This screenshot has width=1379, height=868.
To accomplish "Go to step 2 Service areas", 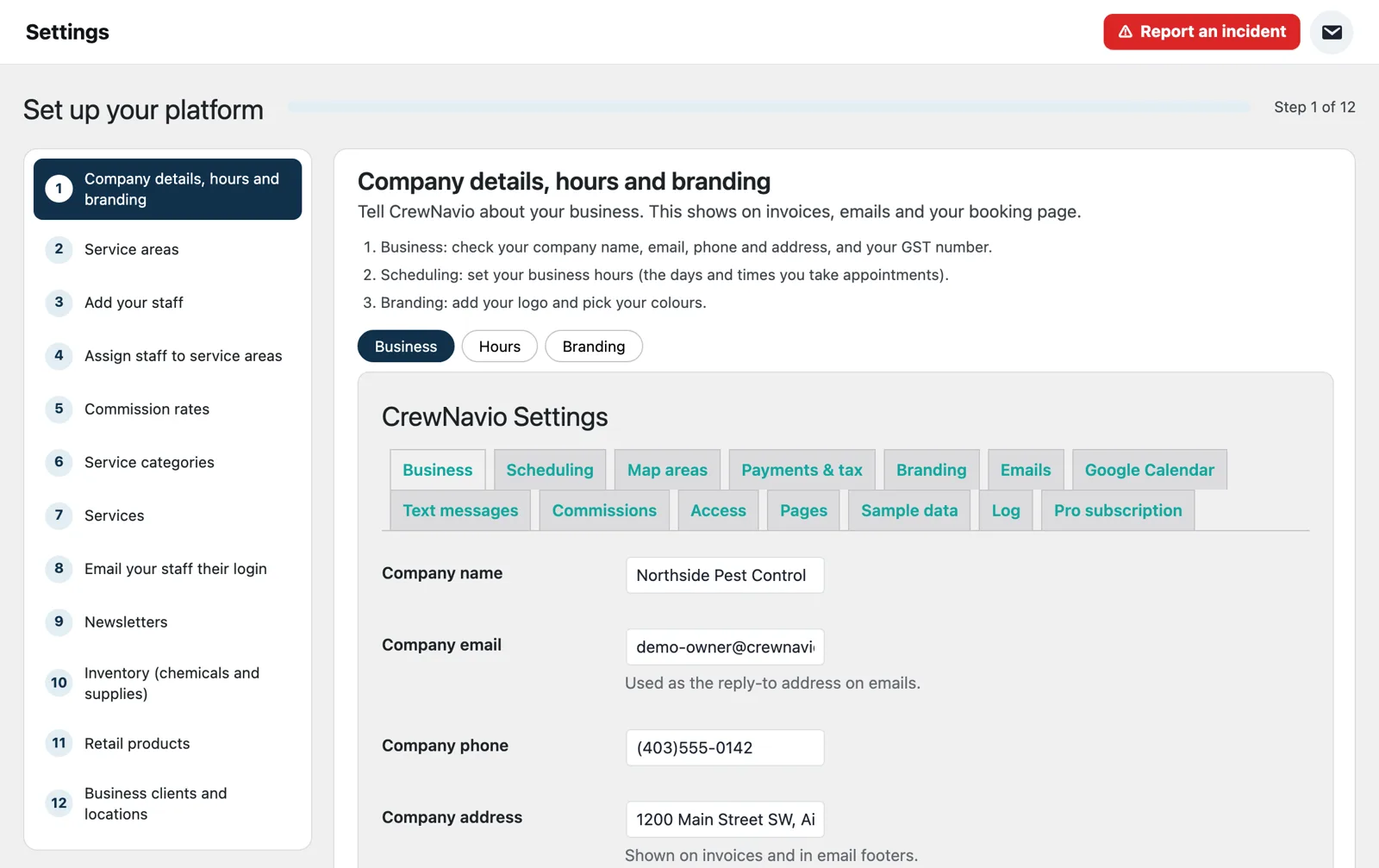I will coord(167,249).
